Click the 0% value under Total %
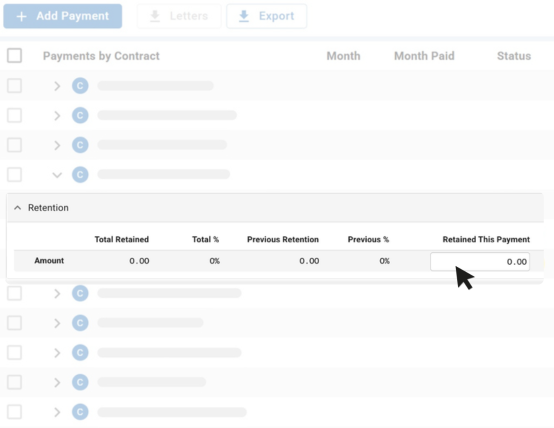Viewport: 554px width, 428px height. pyautogui.click(x=214, y=261)
